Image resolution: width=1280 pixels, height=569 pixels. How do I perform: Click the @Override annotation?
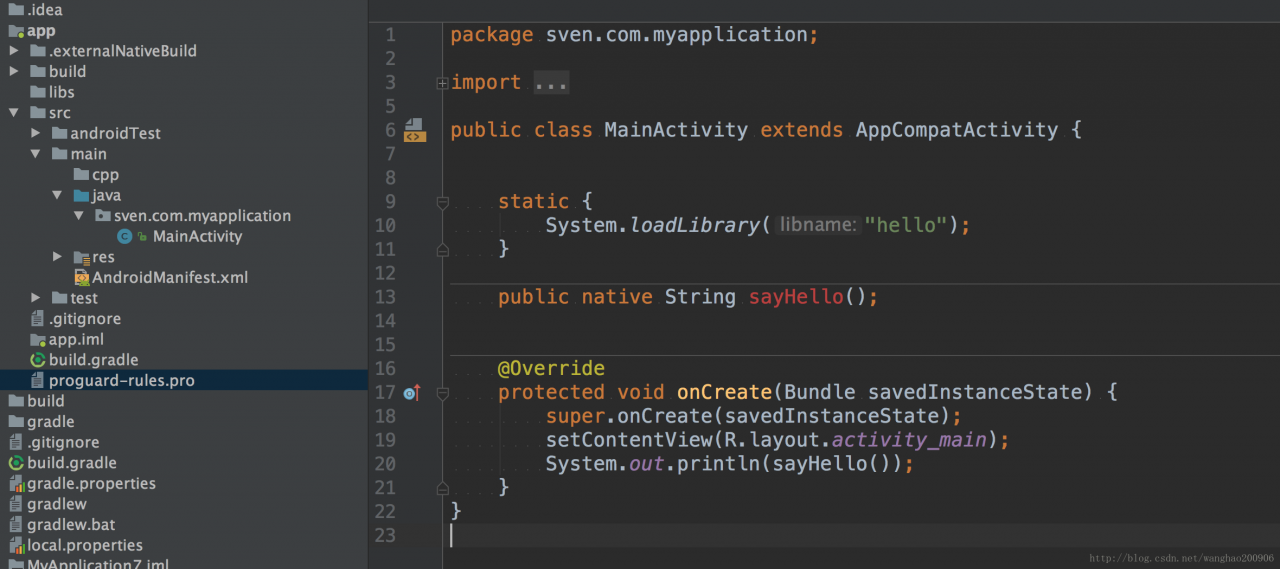point(551,369)
